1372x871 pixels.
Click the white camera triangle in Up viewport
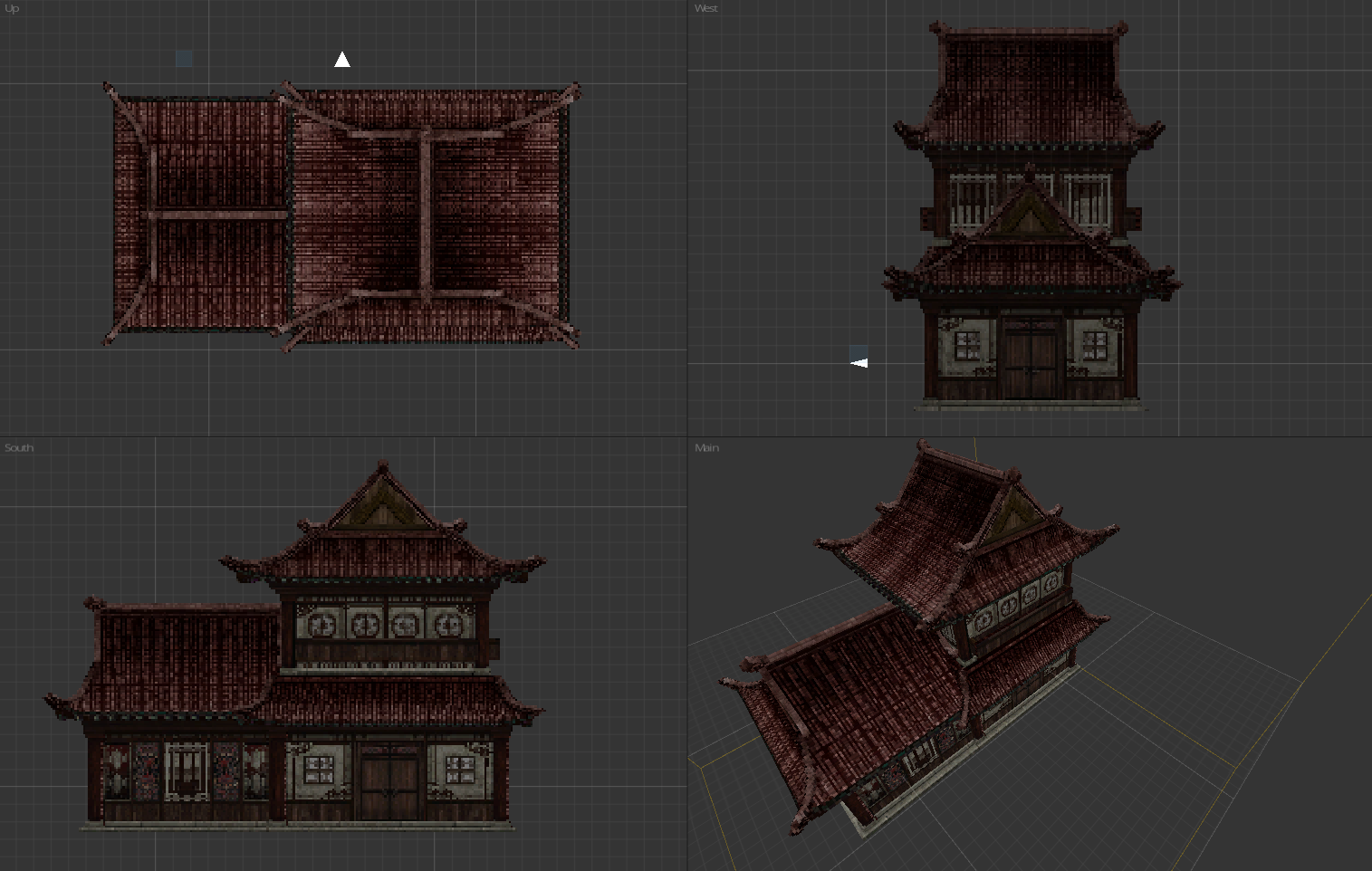341,60
